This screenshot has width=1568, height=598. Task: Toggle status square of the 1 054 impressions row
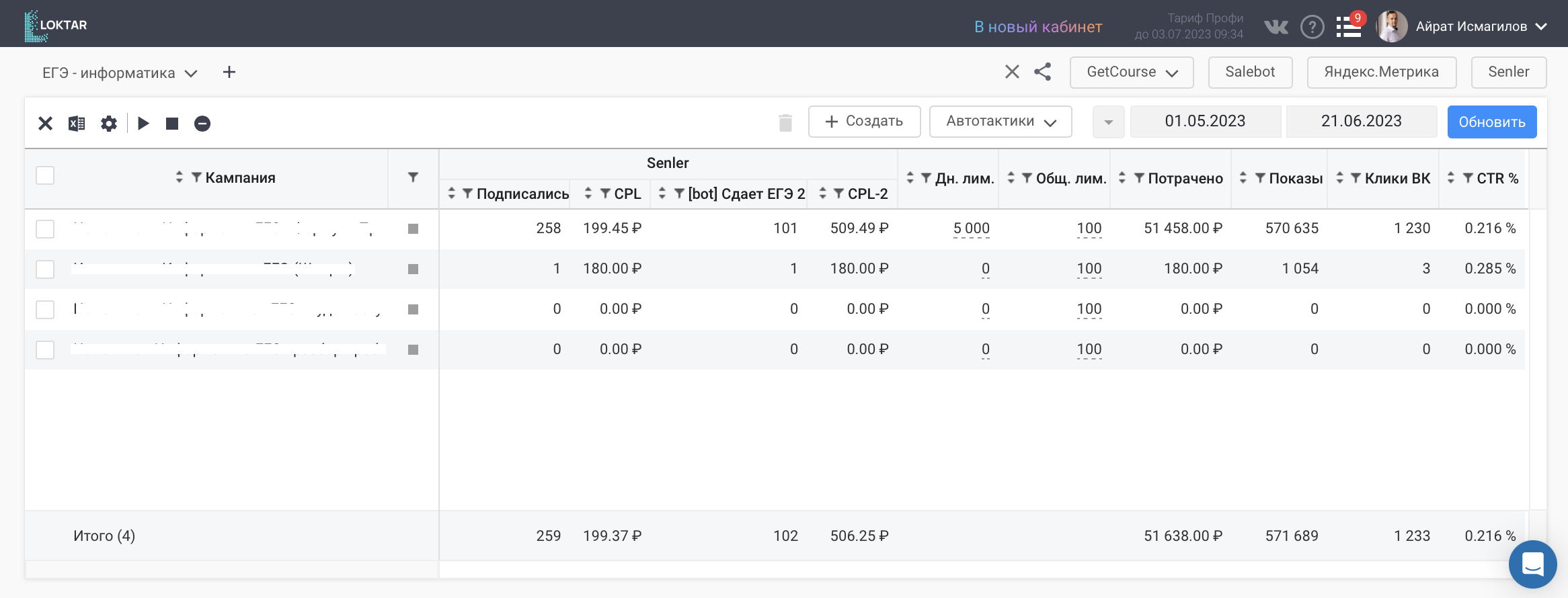[x=414, y=269]
